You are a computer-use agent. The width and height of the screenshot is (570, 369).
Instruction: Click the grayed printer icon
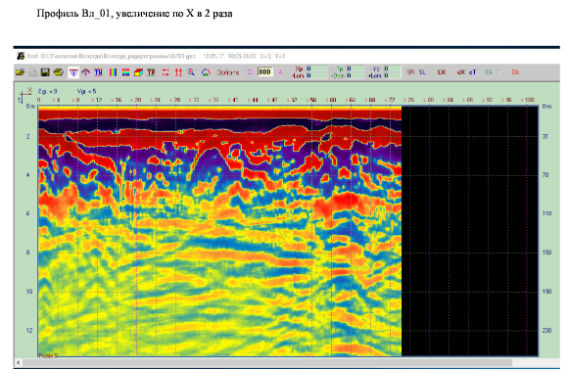coord(33,72)
